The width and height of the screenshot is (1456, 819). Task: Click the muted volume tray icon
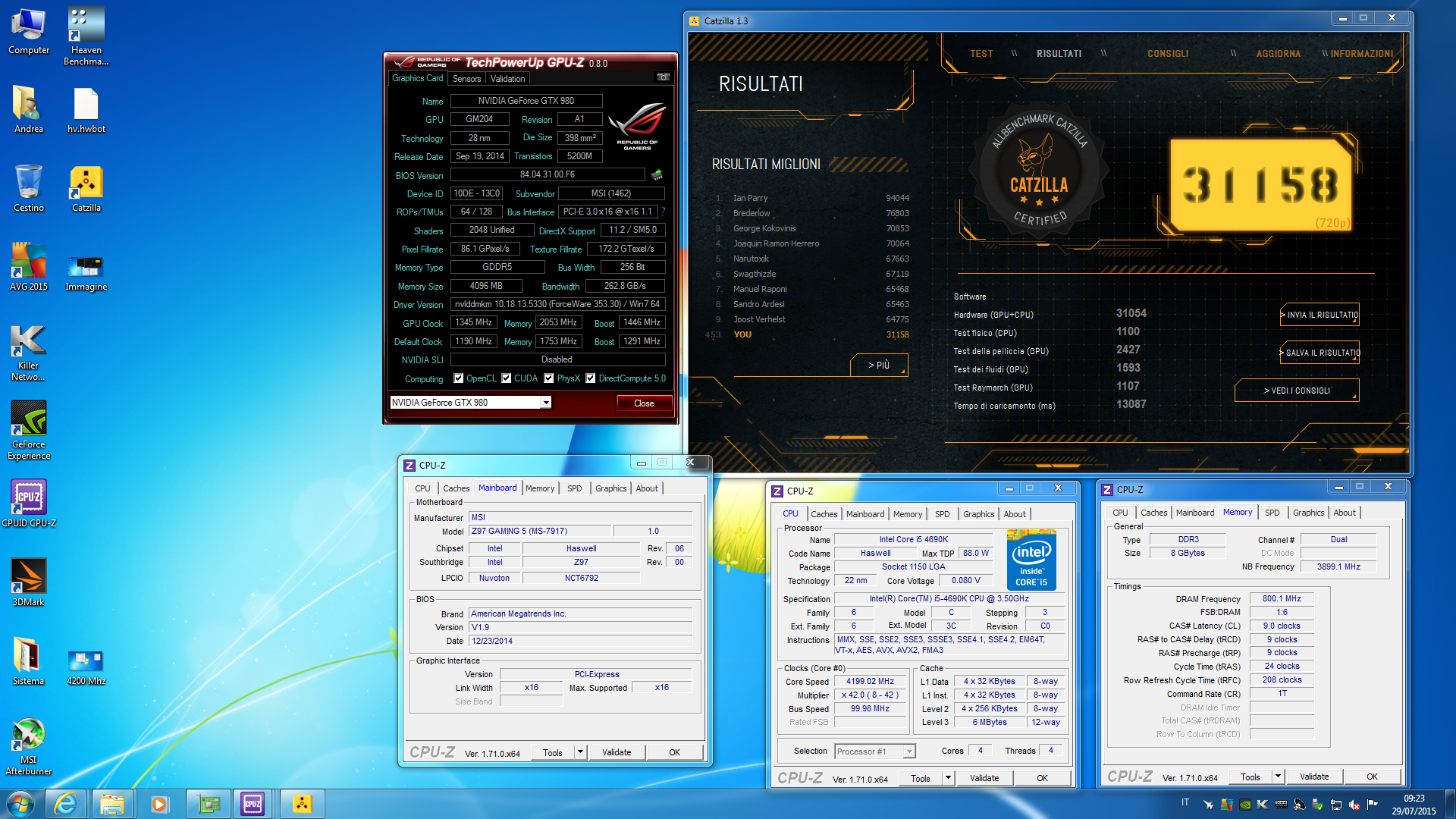pos(1354,805)
